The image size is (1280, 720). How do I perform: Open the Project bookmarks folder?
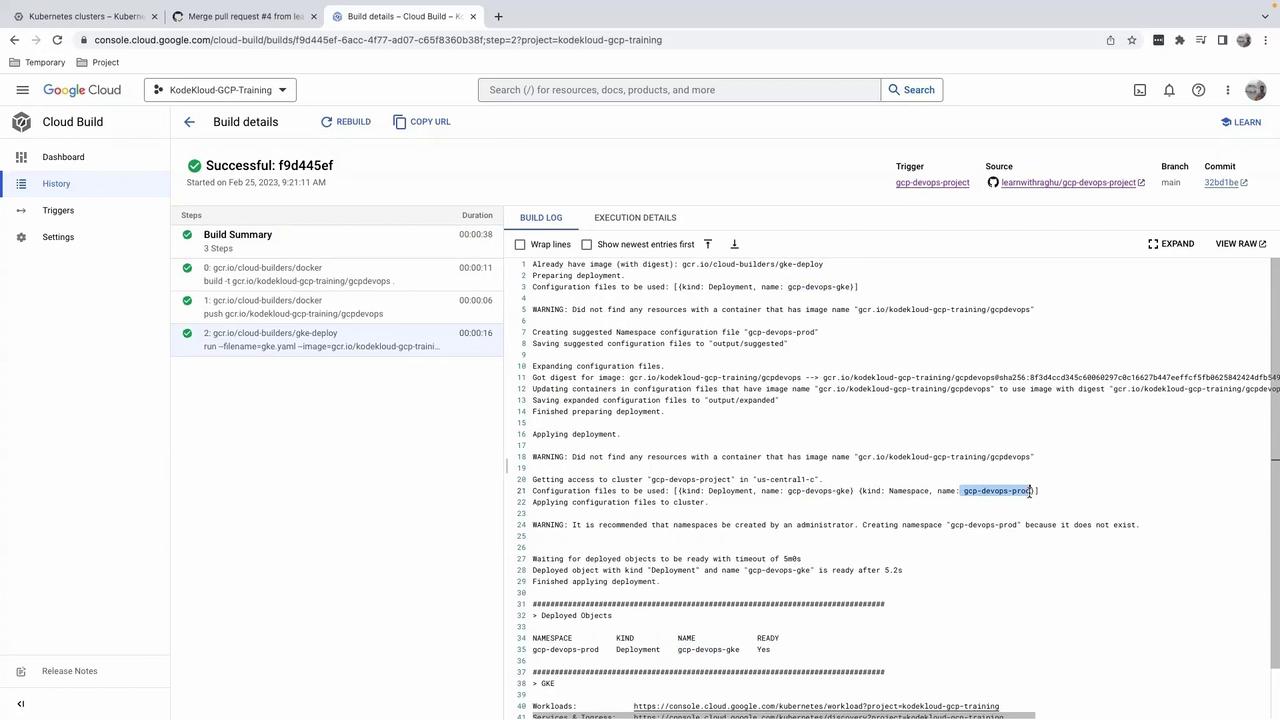pyautogui.click(x=97, y=62)
